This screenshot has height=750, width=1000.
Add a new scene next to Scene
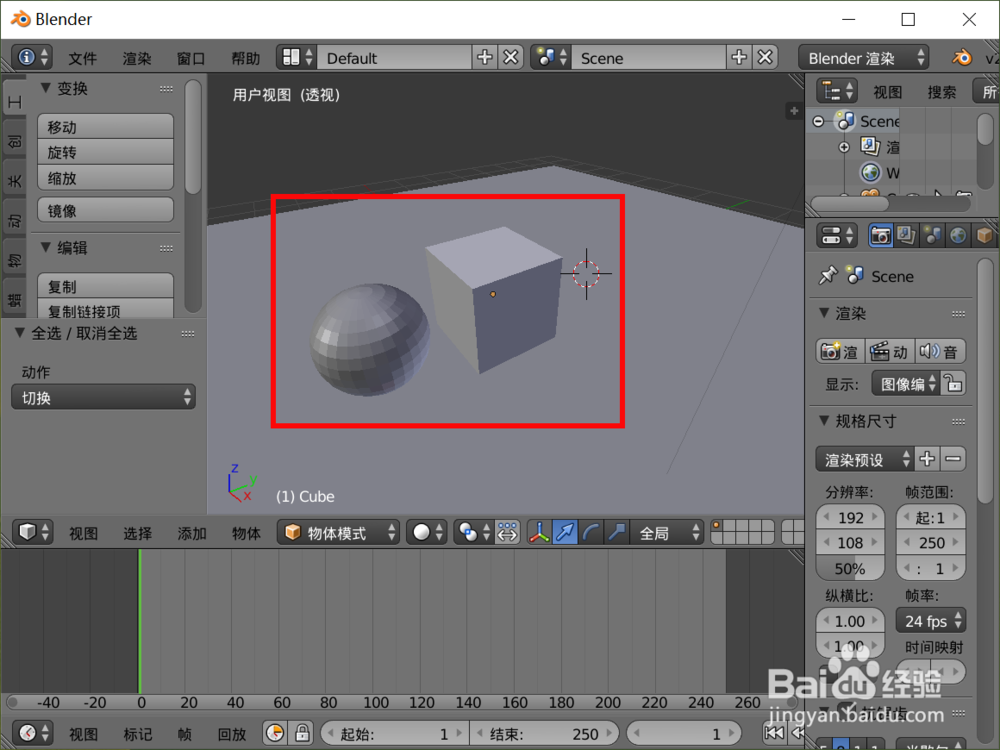(739, 57)
